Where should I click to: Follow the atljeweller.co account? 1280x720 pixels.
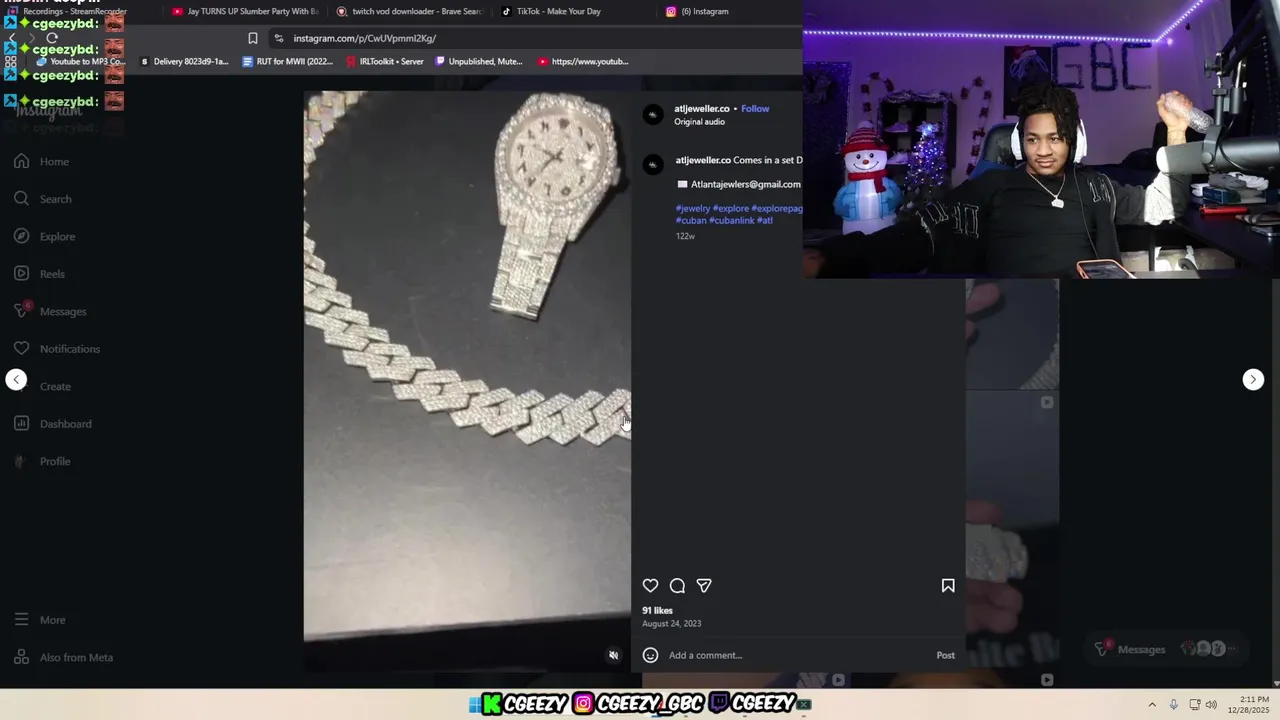pos(755,108)
